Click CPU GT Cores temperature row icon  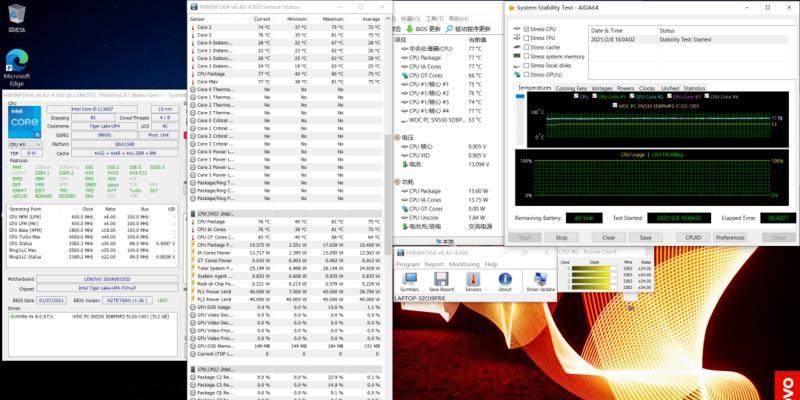click(405, 75)
